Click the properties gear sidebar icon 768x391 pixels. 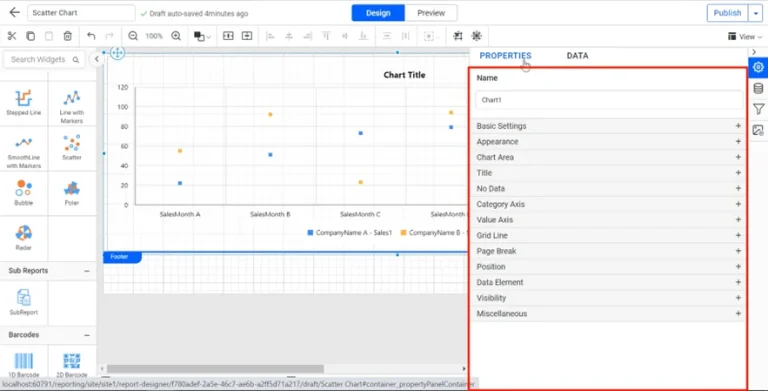pos(758,67)
